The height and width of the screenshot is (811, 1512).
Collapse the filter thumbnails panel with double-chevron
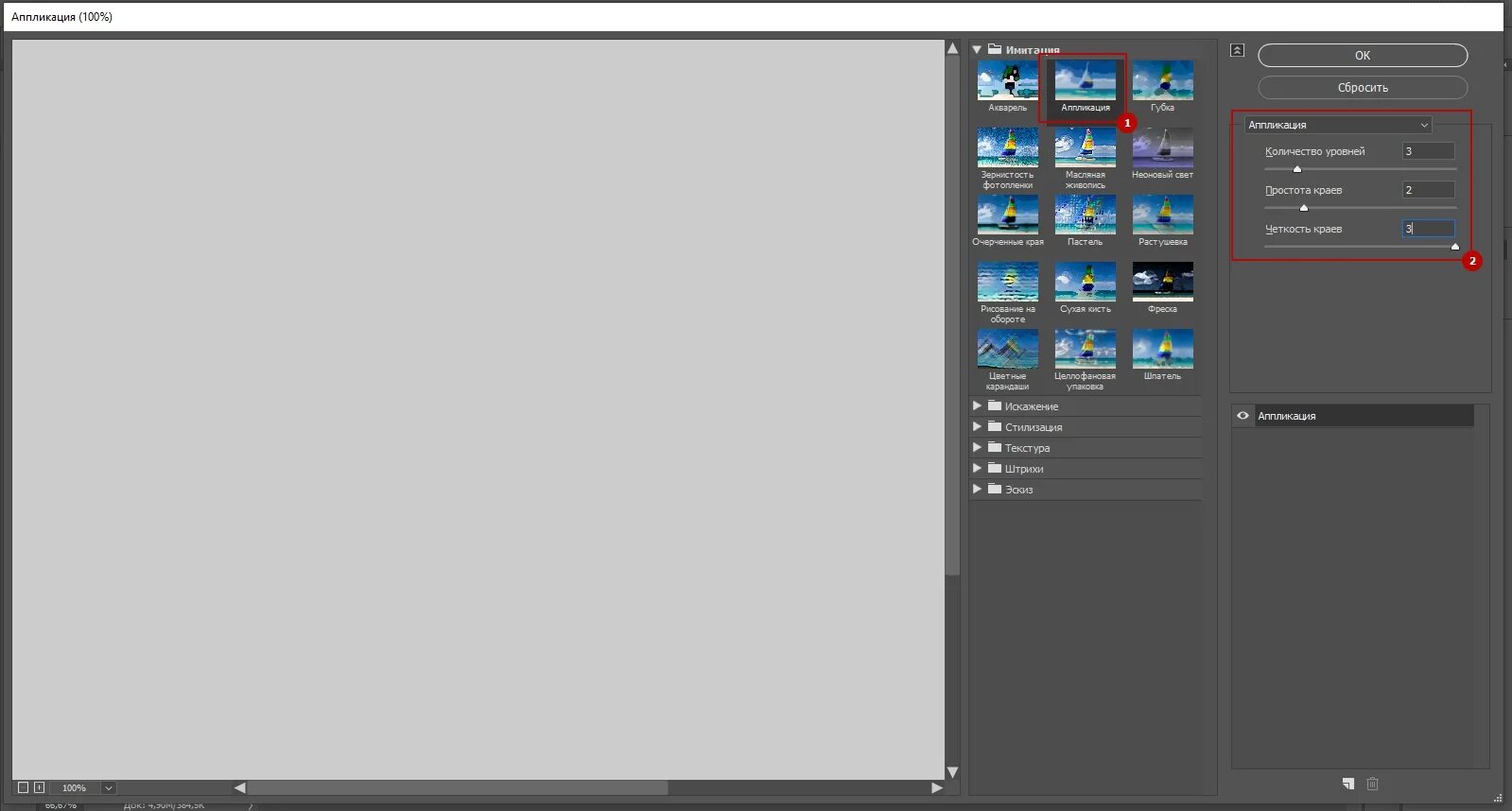[x=1237, y=50]
